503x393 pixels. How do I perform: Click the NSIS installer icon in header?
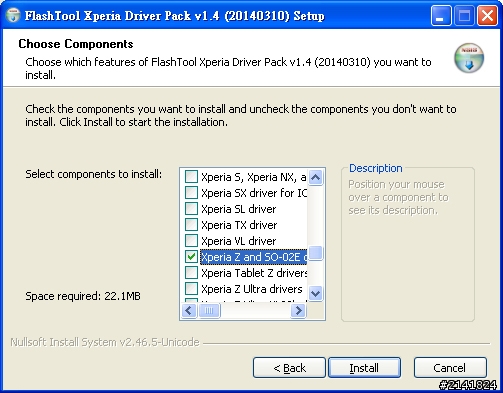tap(469, 58)
